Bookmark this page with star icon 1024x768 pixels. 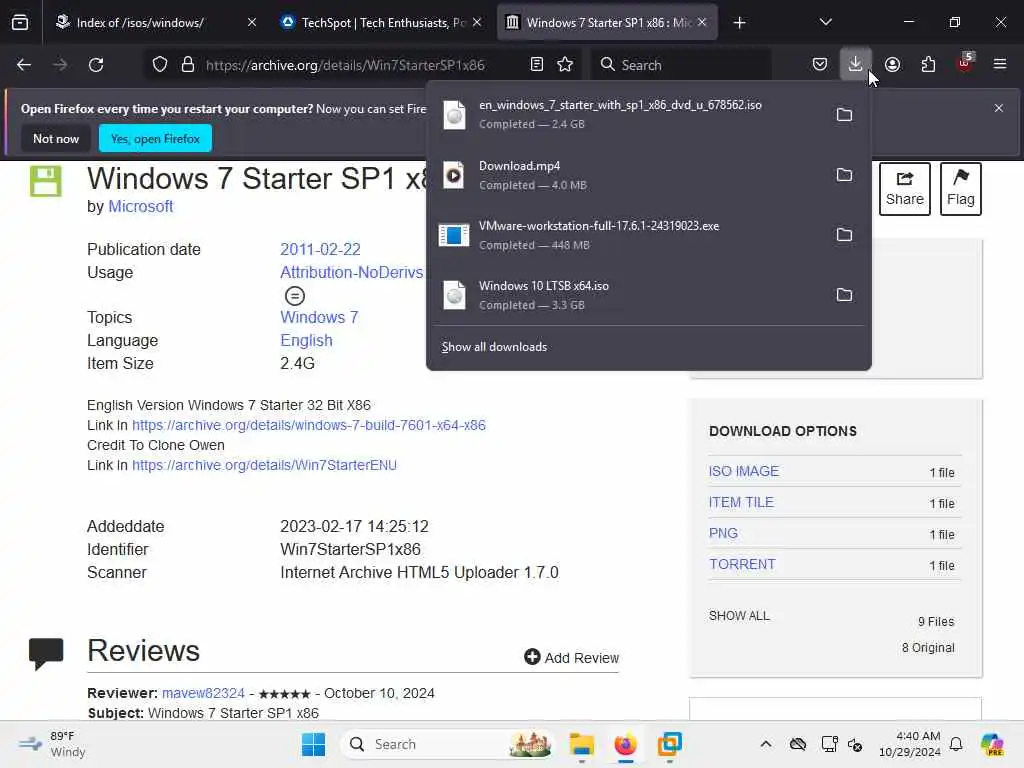pos(565,65)
